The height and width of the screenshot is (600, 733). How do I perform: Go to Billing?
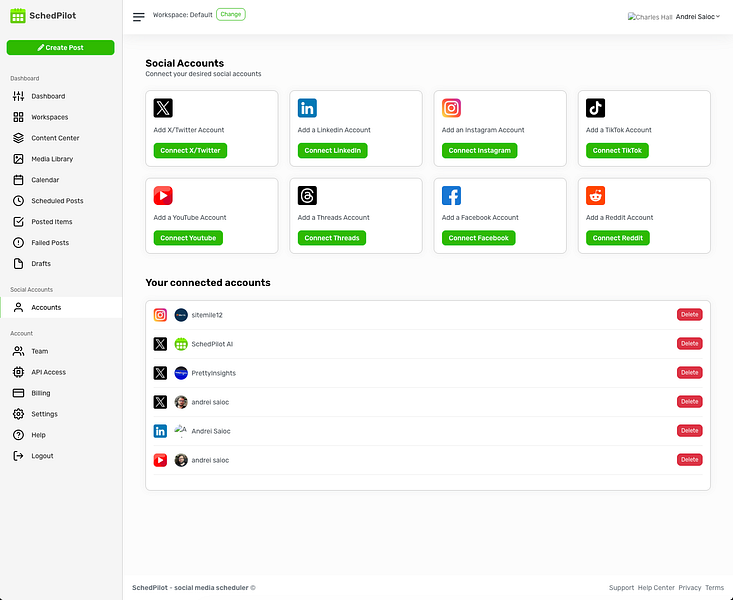[x=61, y=393]
